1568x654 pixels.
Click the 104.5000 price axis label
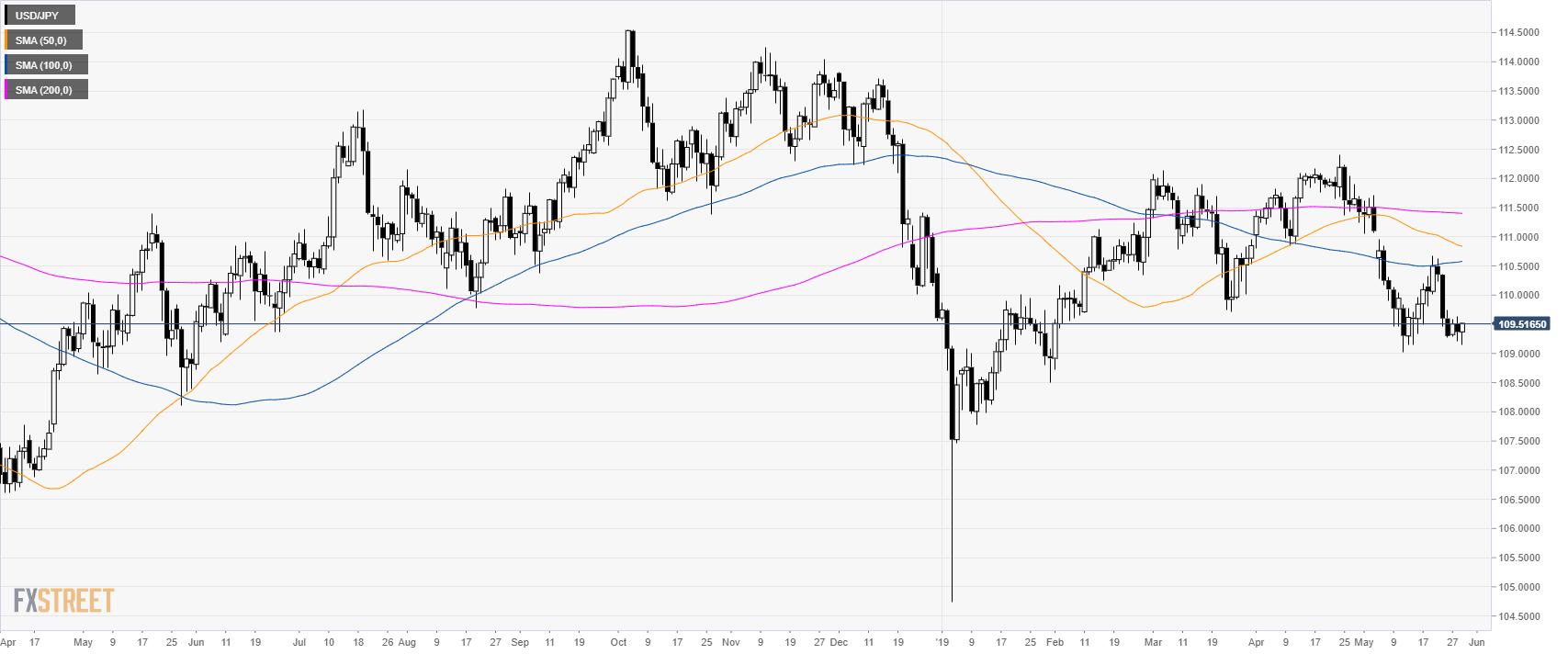[x=1518, y=616]
